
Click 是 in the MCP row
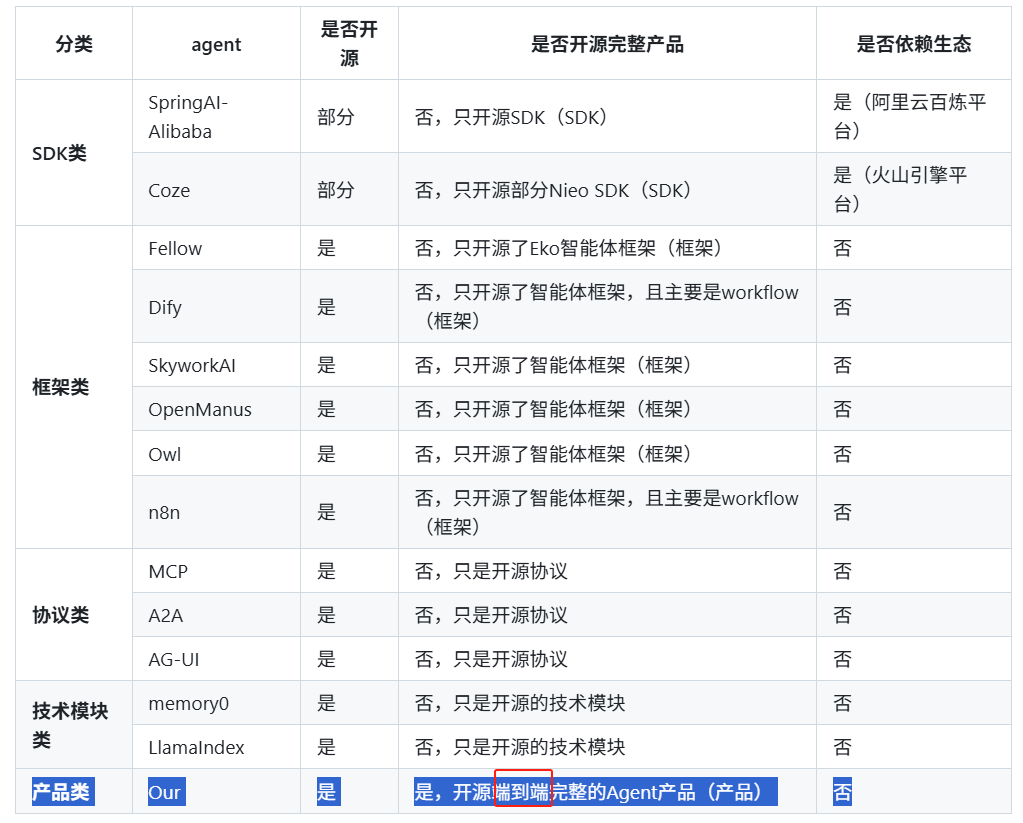(x=326, y=571)
